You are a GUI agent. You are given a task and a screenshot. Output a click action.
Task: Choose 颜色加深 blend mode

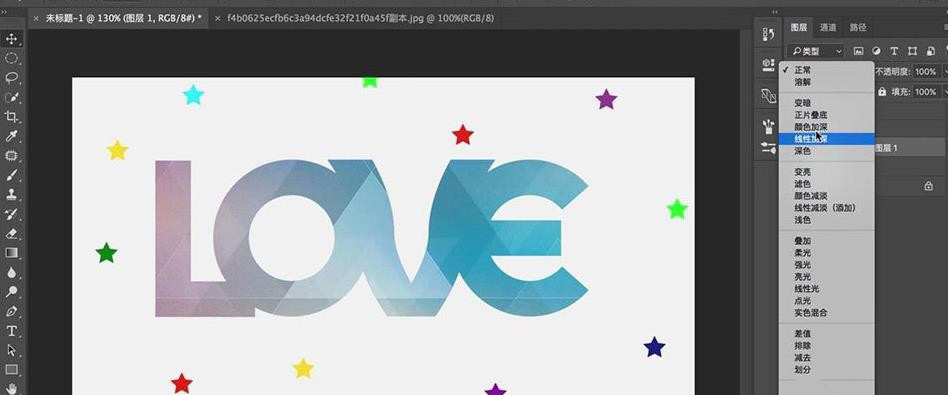826,127
